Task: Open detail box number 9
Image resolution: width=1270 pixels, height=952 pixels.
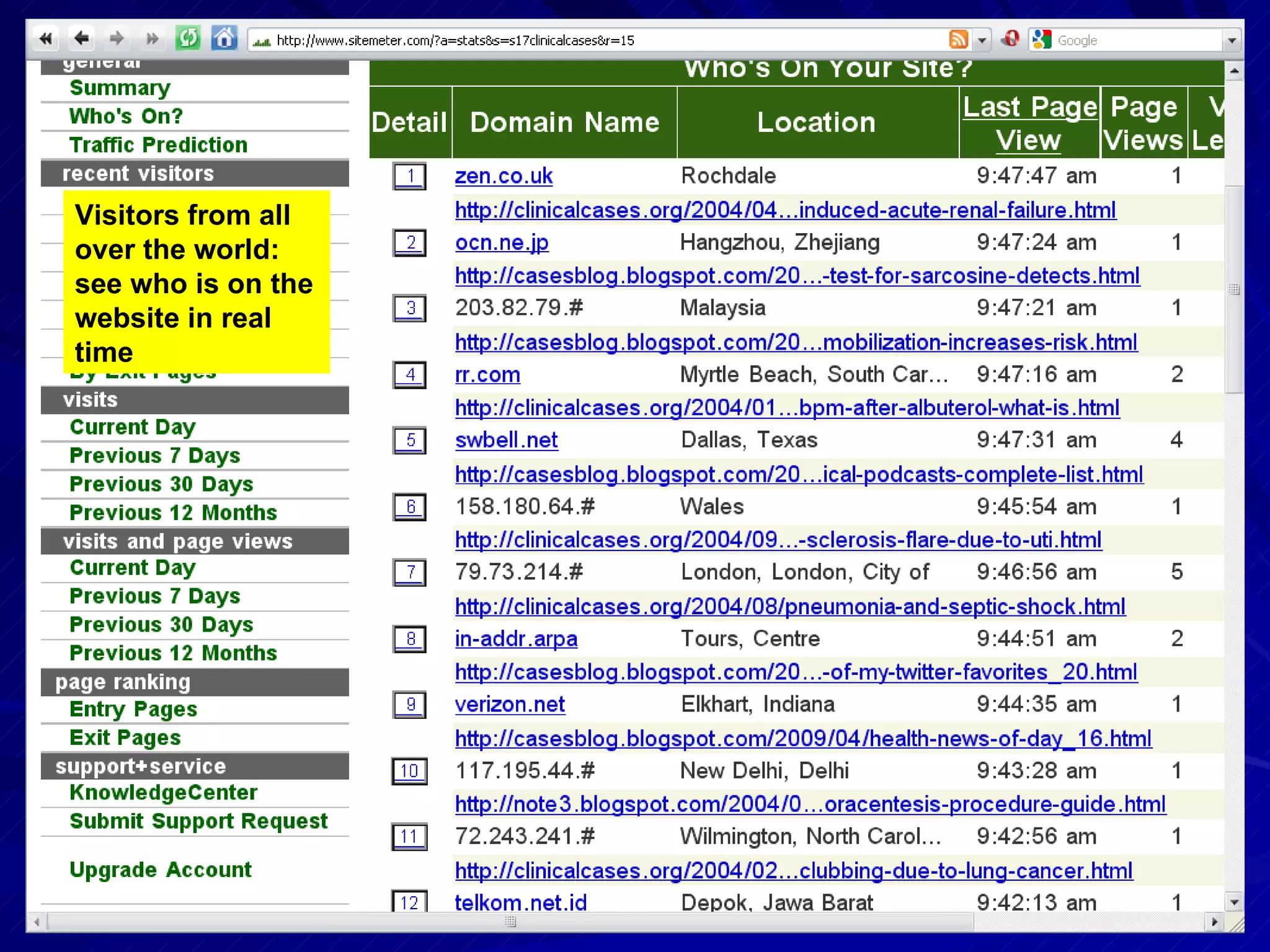Action: (410, 705)
